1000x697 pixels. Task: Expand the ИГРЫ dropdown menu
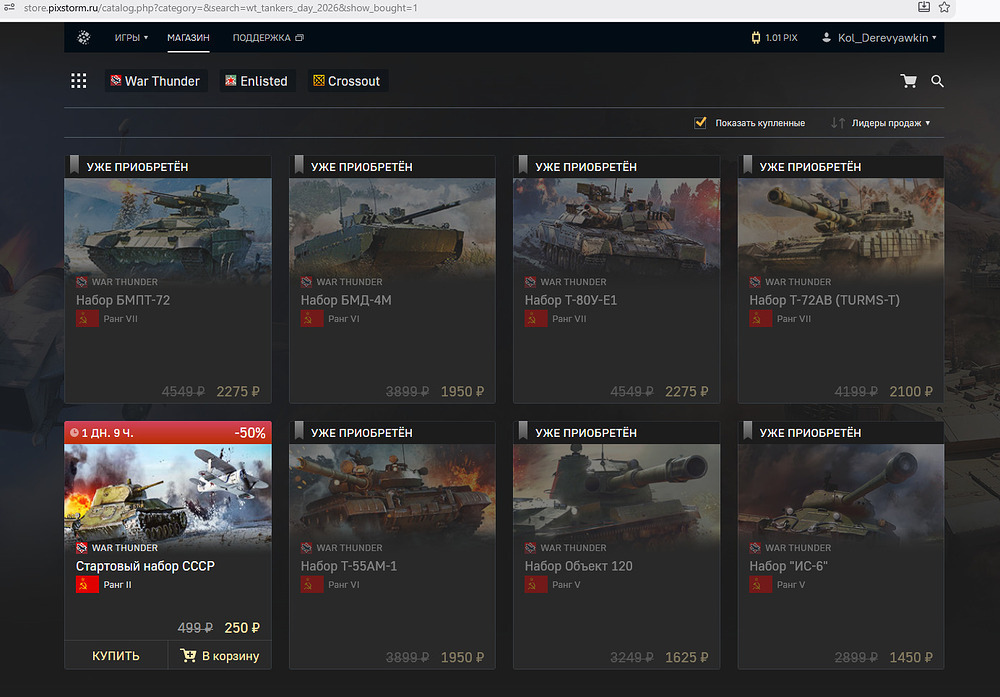(131, 38)
